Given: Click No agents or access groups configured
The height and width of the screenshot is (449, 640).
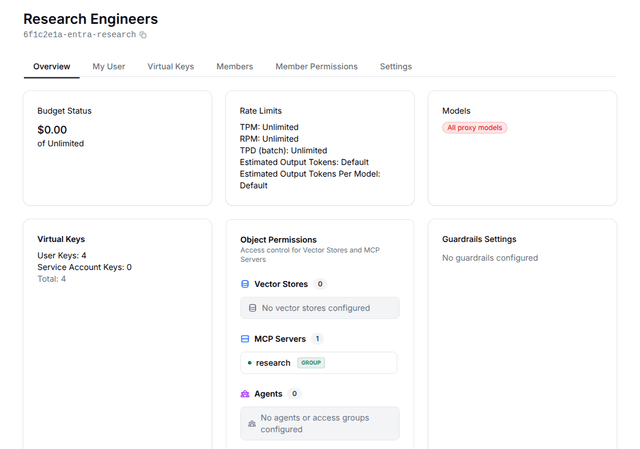Looking at the screenshot, I should [x=320, y=424].
